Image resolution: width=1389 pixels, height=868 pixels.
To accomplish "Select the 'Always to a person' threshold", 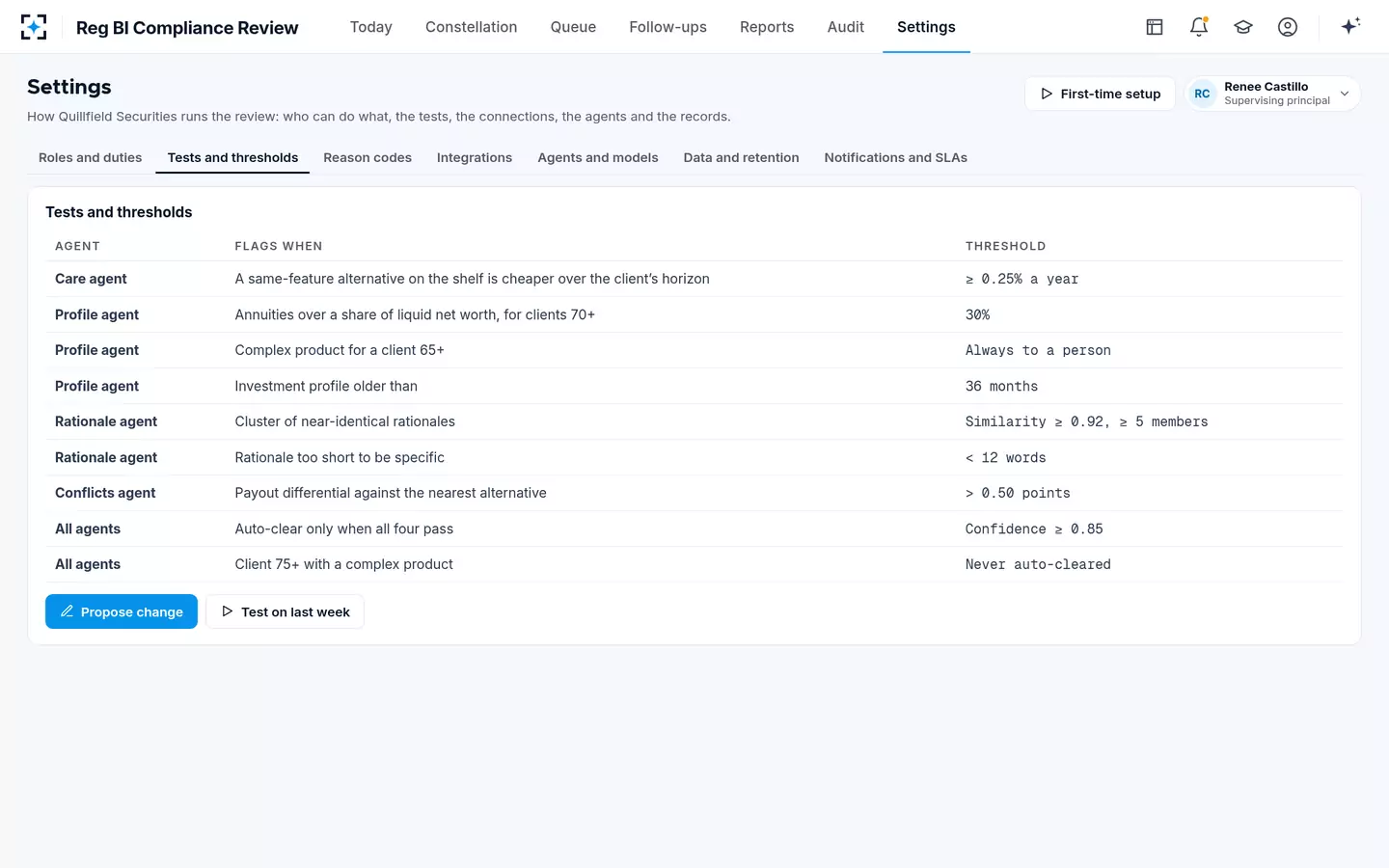I will coord(1038,350).
